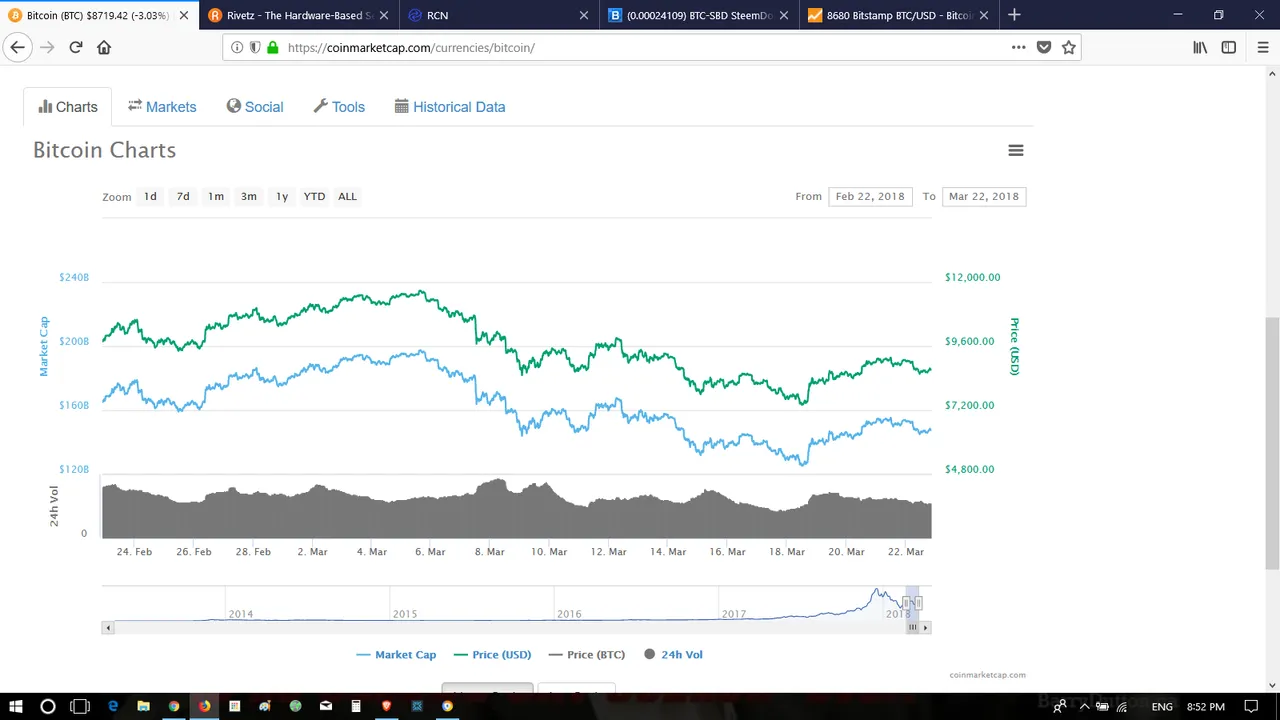Open Mail app from taskbar
The image size is (1280, 720).
[x=325, y=706]
